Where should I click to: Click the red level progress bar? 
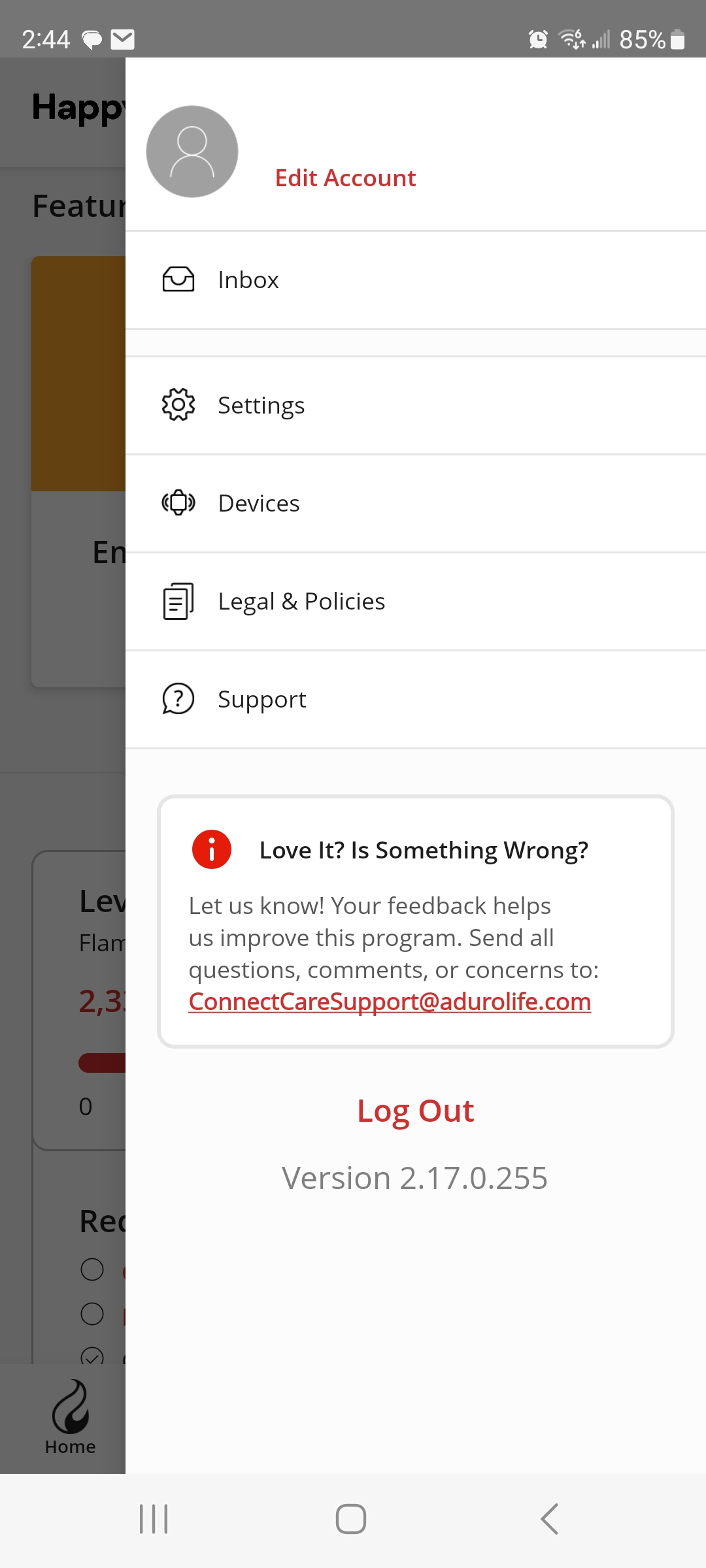(x=102, y=1062)
